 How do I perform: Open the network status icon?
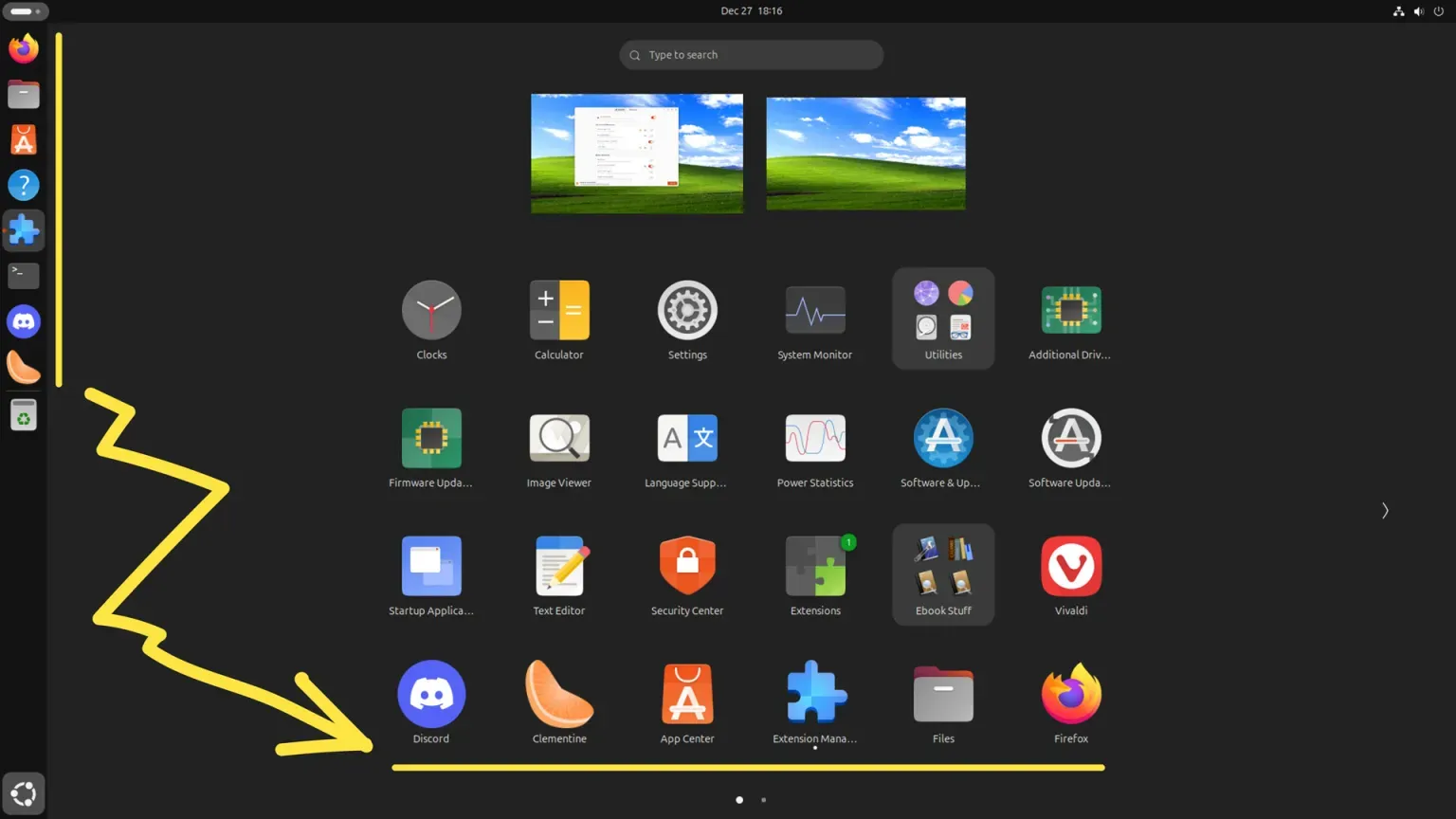(1398, 11)
